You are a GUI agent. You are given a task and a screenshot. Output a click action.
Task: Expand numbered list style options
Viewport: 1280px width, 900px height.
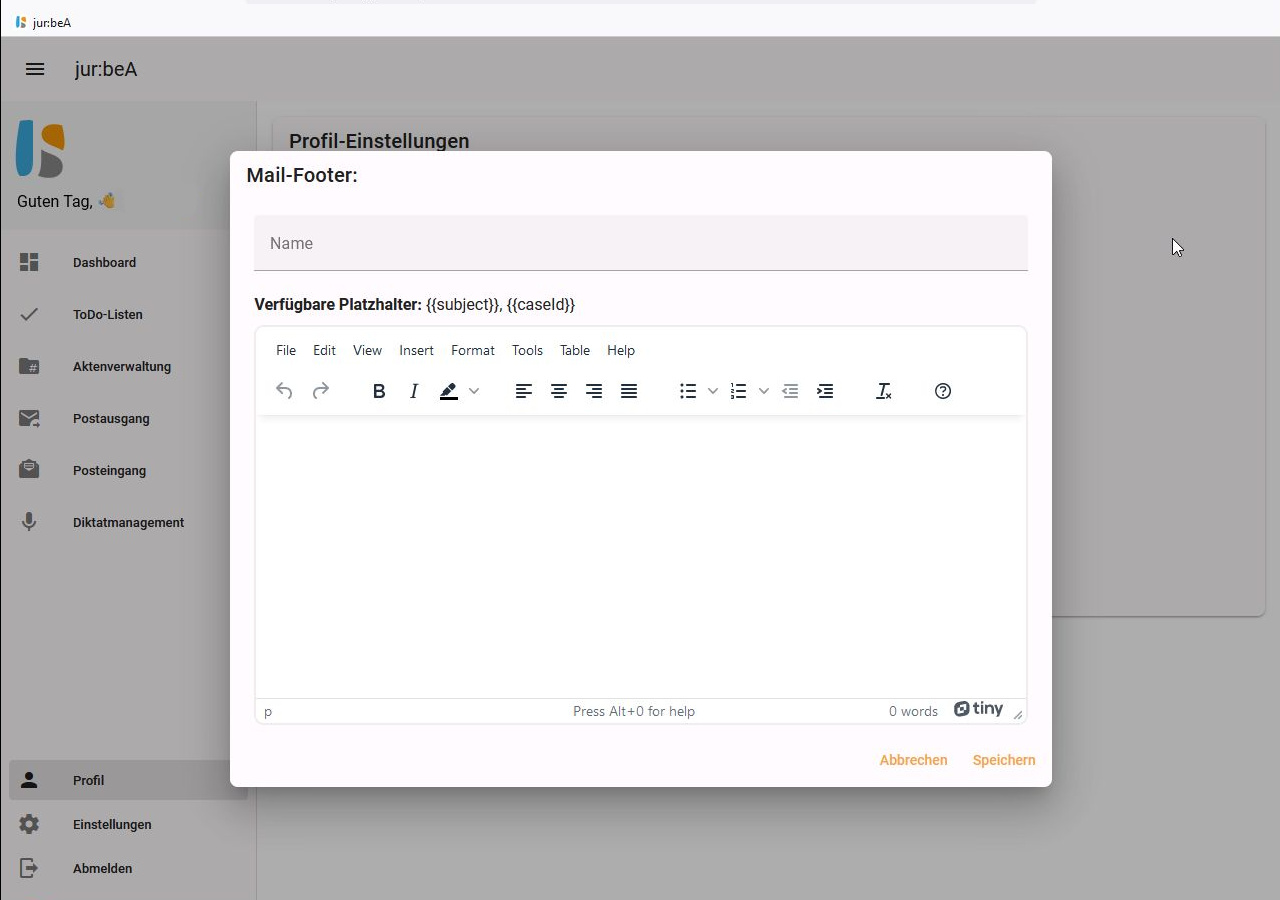pos(764,391)
